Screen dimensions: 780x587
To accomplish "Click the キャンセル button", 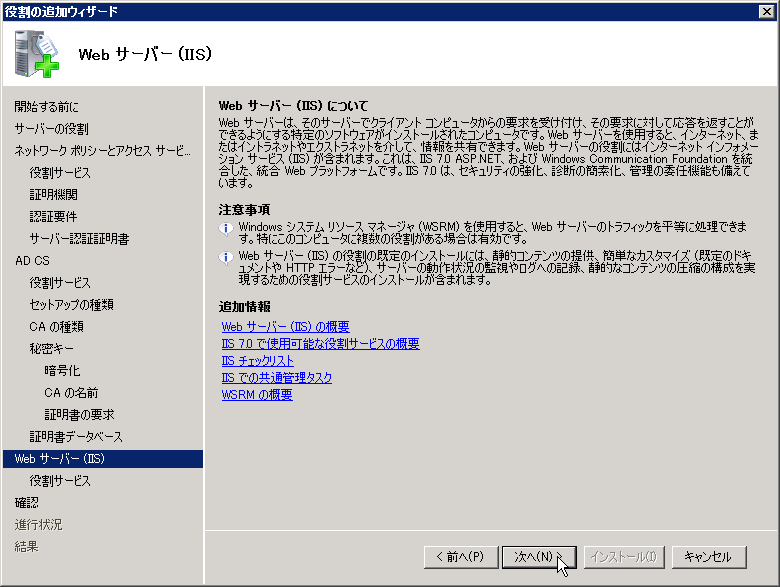I will point(709,557).
